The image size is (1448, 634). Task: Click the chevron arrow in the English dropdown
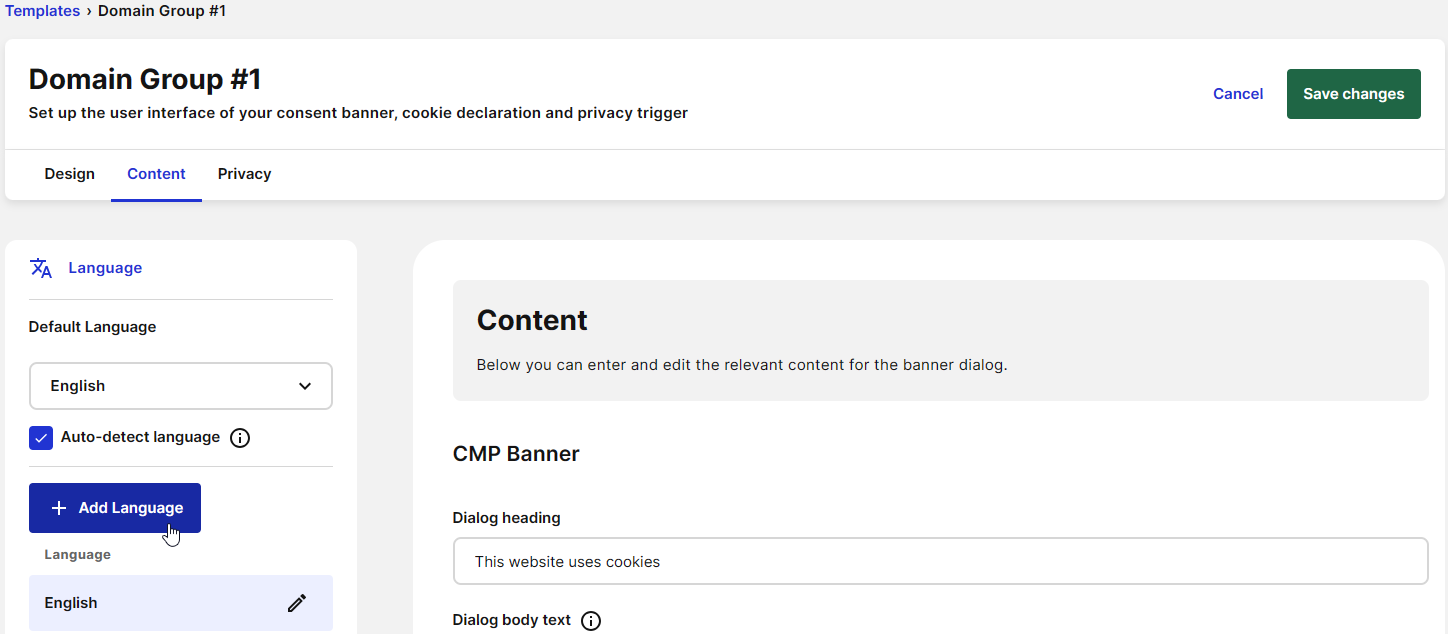(x=305, y=386)
